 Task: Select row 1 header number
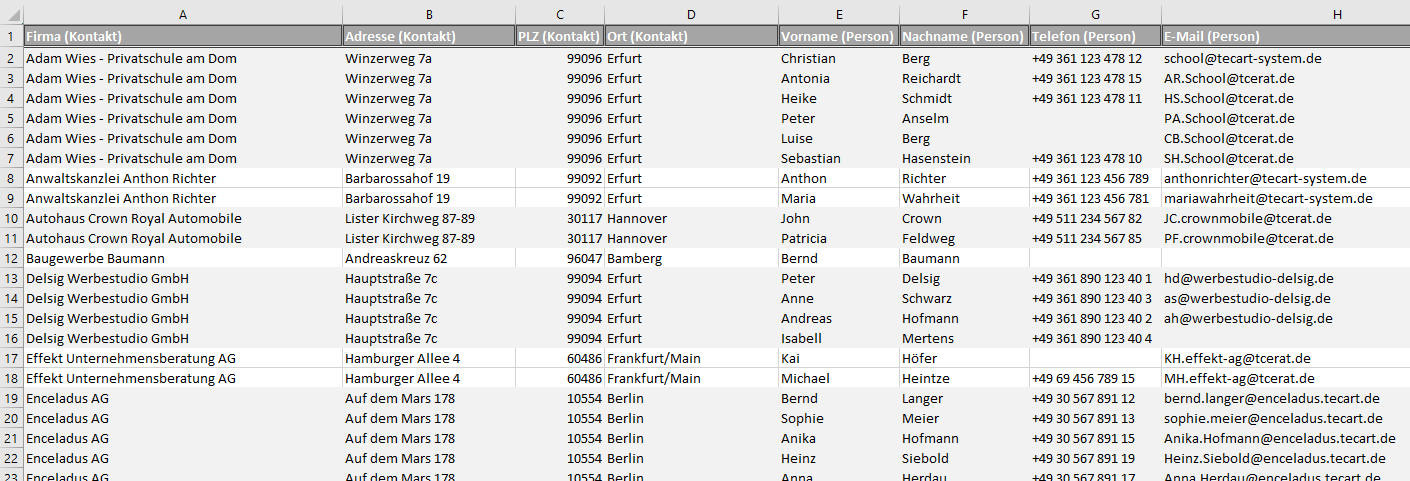[x=11, y=36]
